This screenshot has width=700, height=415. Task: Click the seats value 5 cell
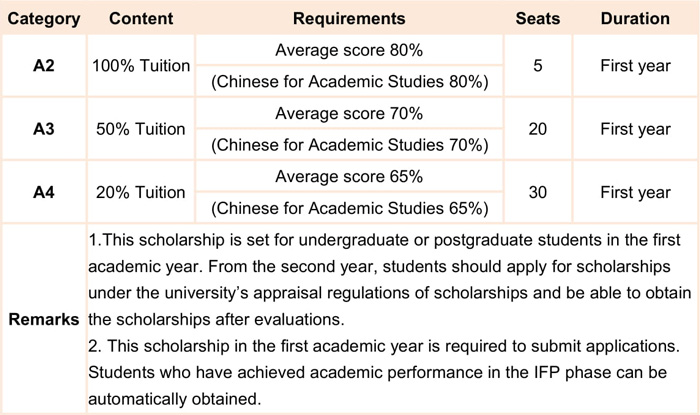point(538,66)
